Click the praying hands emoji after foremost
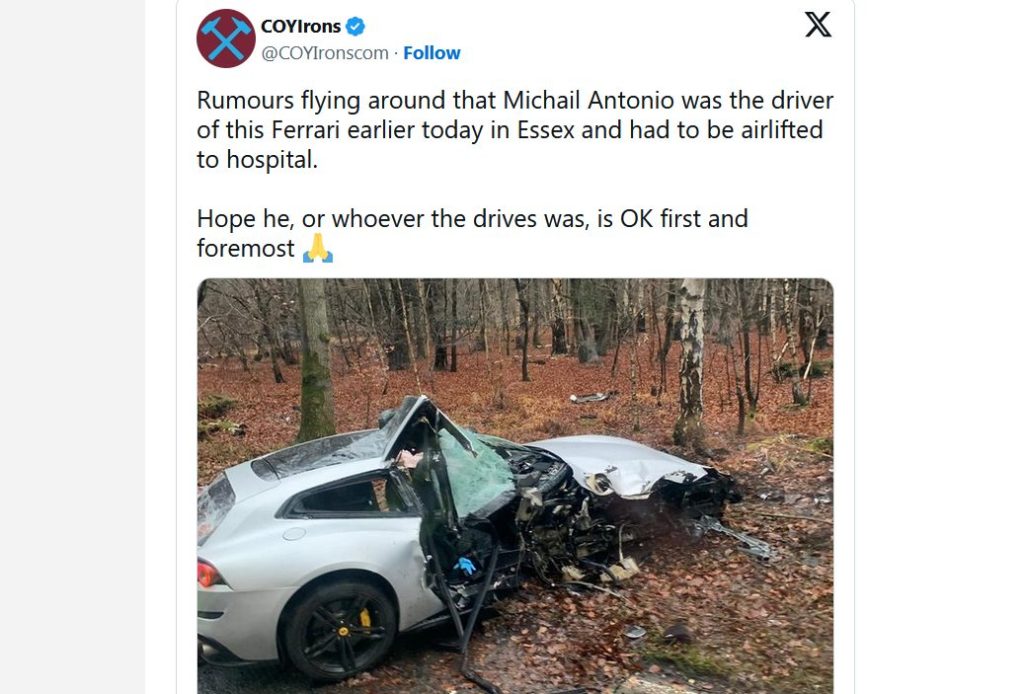The width and height of the screenshot is (1024, 694). 317,248
